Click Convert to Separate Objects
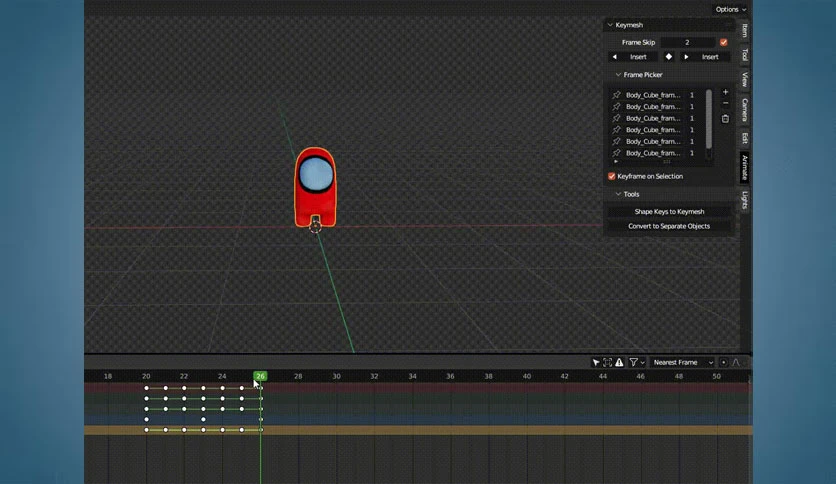This screenshot has width=836, height=484. pyautogui.click(x=669, y=226)
